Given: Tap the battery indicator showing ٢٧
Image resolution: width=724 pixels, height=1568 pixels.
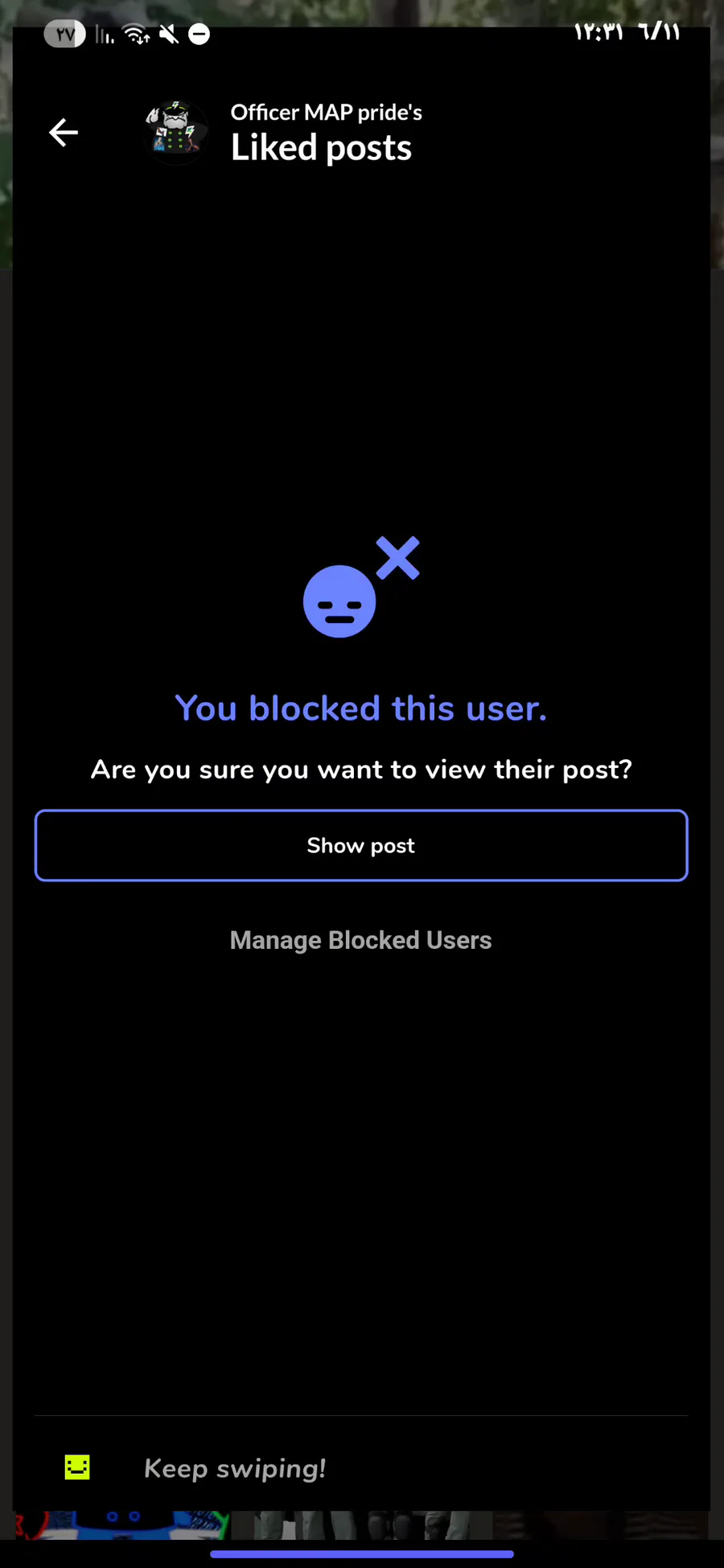Looking at the screenshot, I should (64, 35).
